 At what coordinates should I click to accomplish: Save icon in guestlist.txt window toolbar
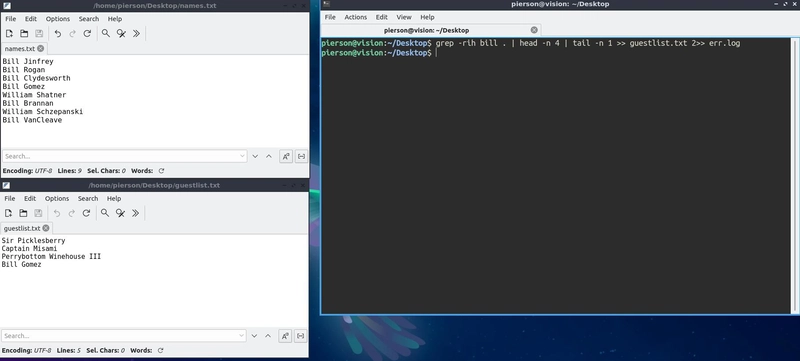(x=38, y=213)
